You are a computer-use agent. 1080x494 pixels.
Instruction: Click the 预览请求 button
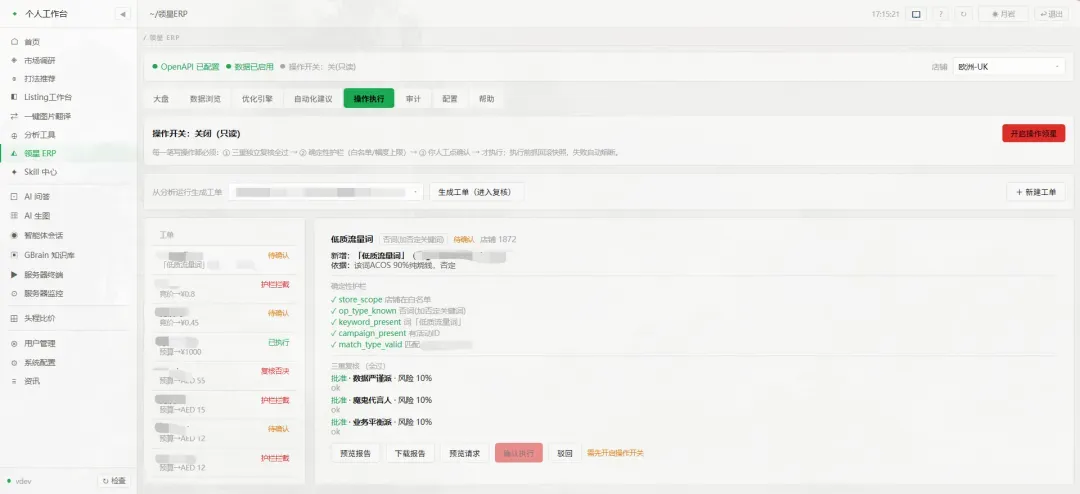[464, 453]
